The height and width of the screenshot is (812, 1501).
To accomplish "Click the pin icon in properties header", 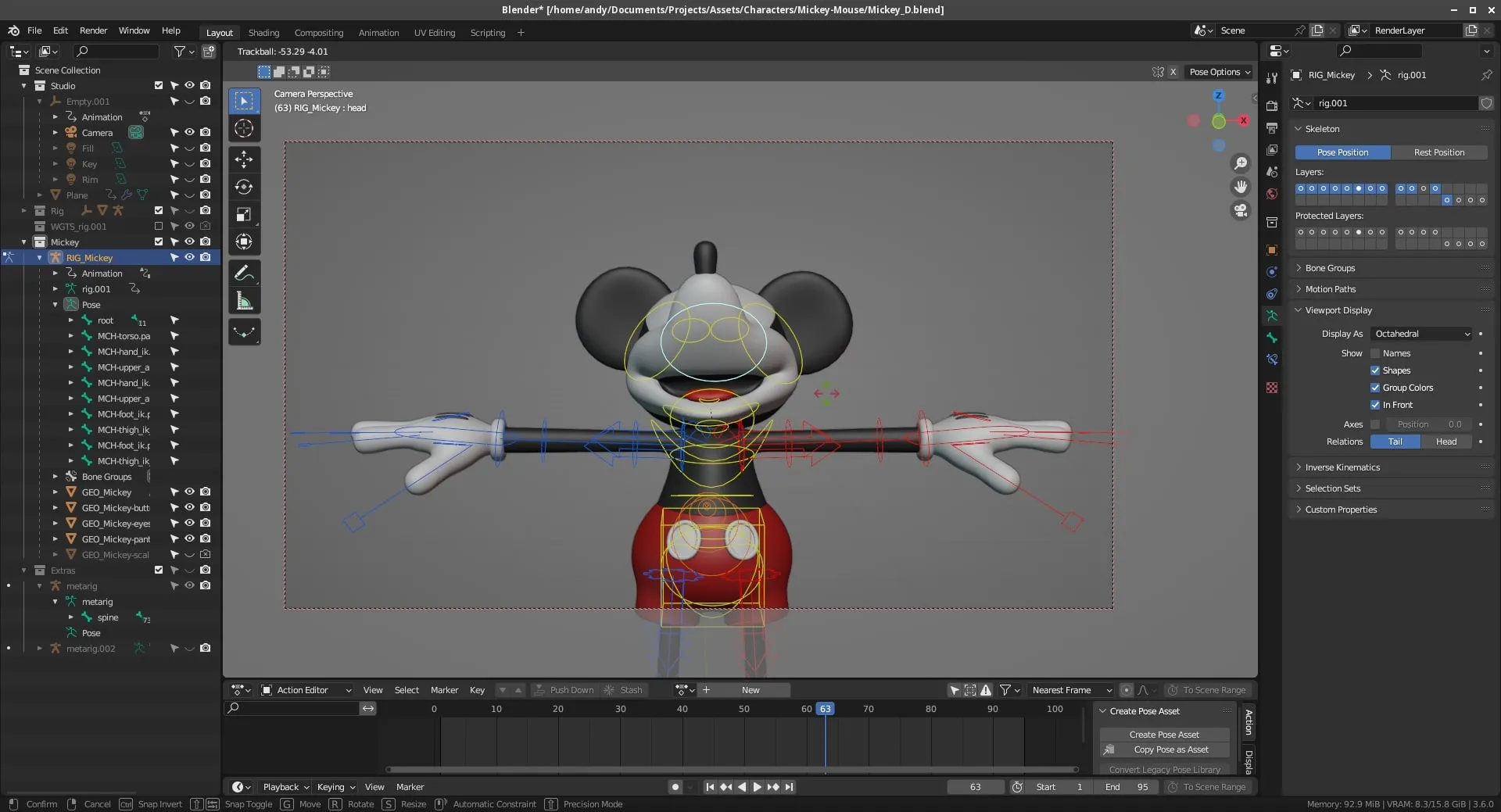I will [x=1486, y=75].
